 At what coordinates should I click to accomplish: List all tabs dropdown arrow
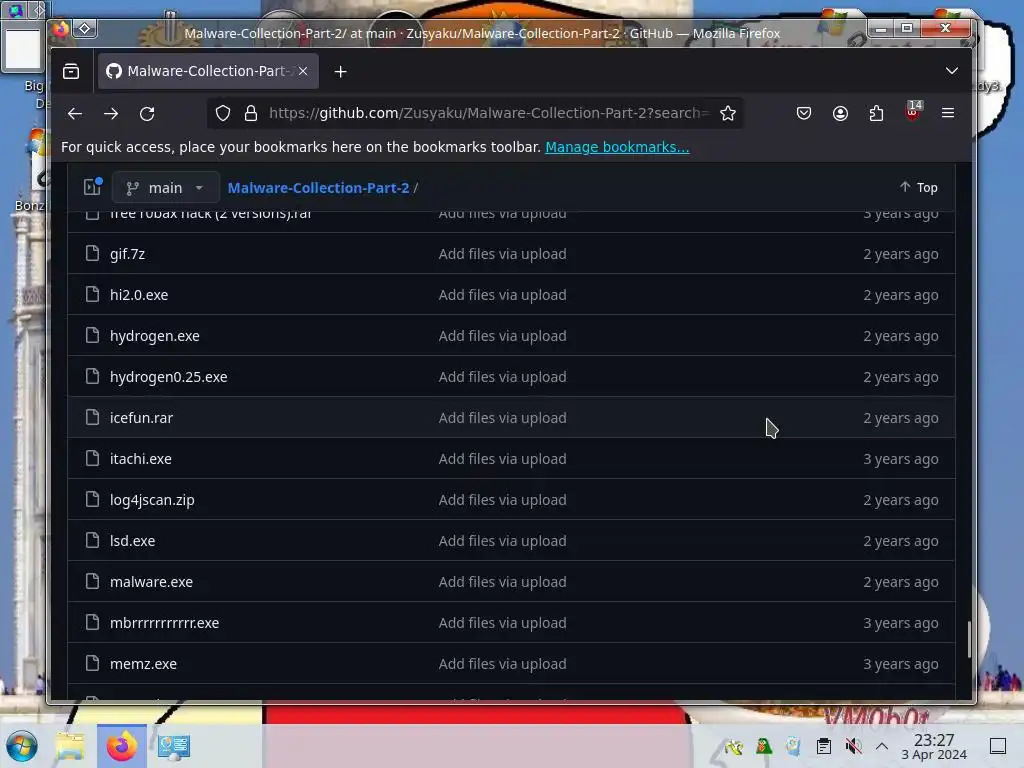coord(952,71)
